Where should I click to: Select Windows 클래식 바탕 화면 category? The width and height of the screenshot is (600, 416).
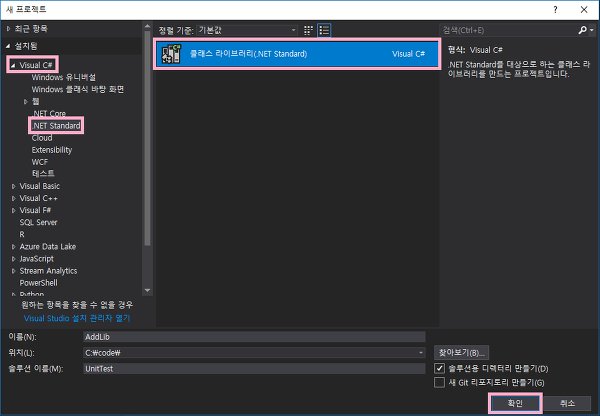(78, 90)
